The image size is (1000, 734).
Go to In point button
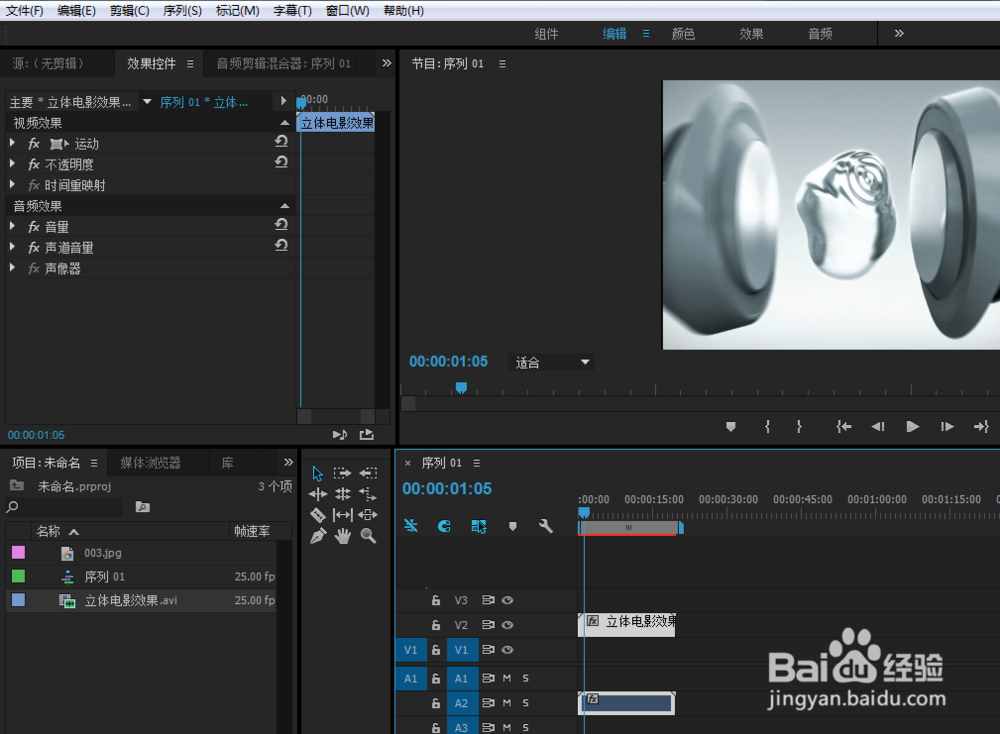tap(844, 427)
